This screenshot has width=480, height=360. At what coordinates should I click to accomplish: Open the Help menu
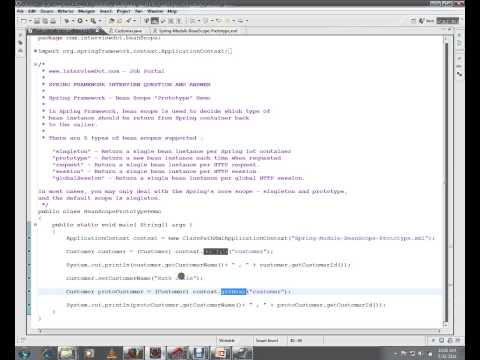pyautogui.click(x=172, y=11)
